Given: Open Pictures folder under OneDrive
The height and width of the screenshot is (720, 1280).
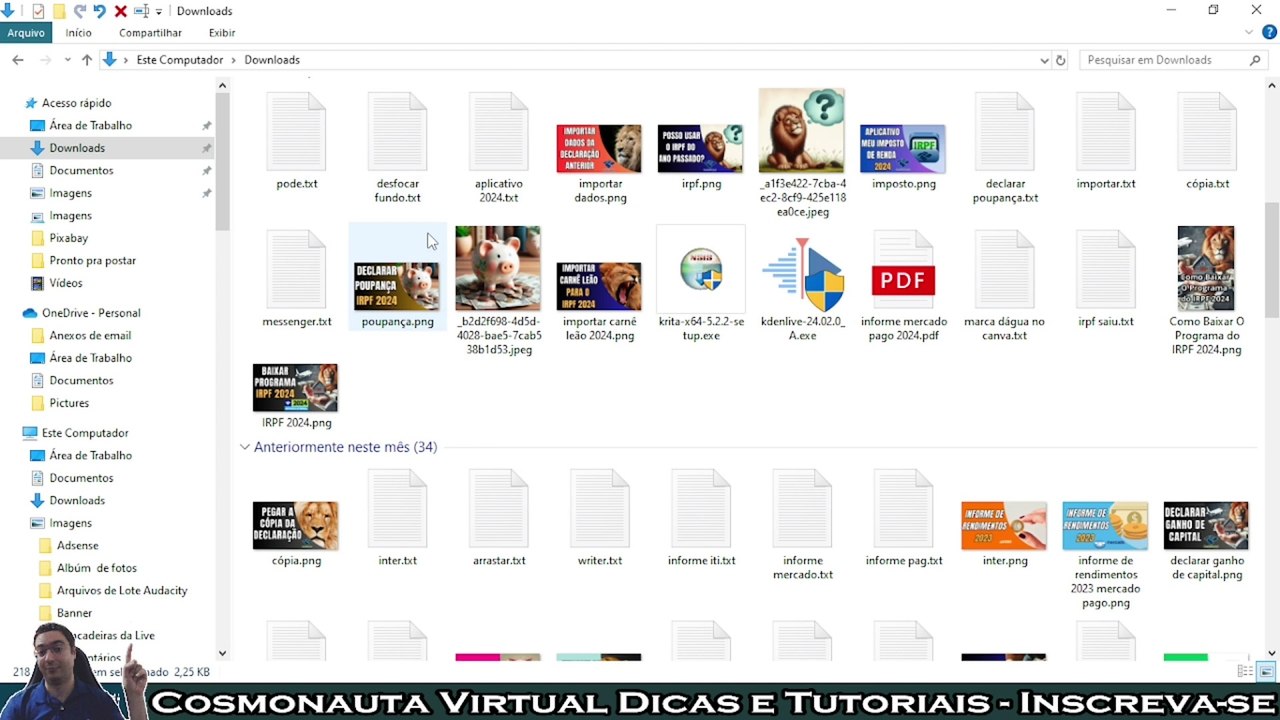Looking at the screenshot, I should [69, 403].
